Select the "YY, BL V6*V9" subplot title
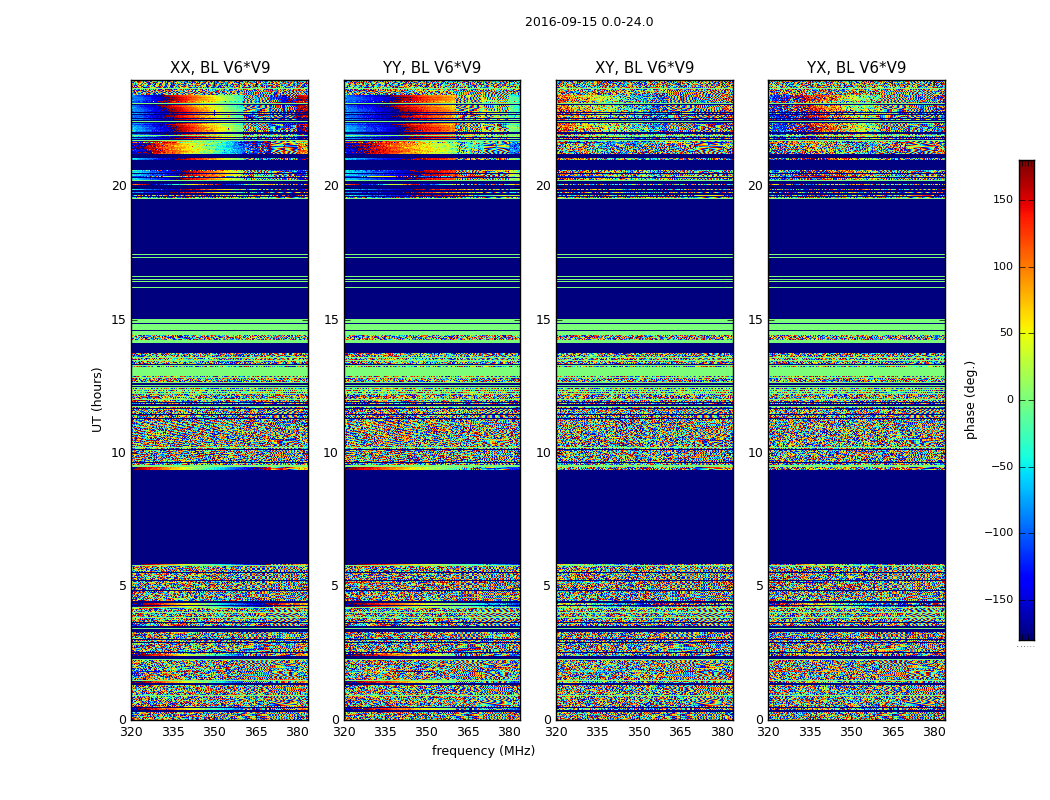Viewport: 1050px width, 800px height. tap(432, 68)
